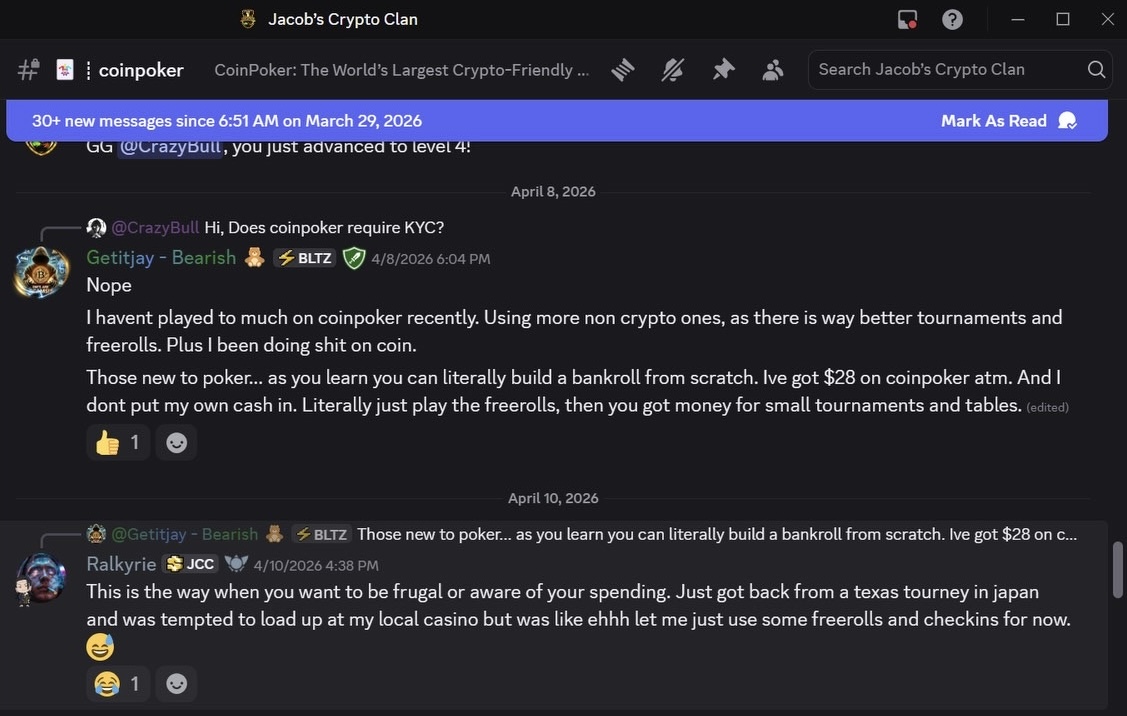This screenshot has height=716, width=1127.
Task: Open pinned messages with the pin icon
Action: click(723, 70)
